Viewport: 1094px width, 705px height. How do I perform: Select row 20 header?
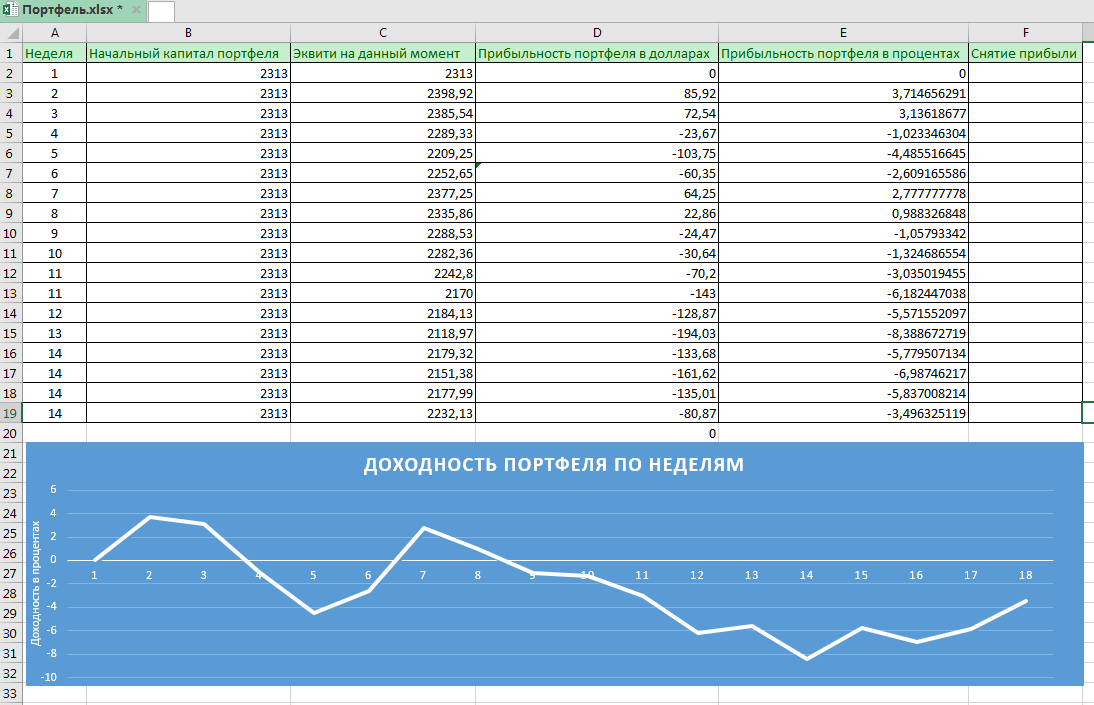pyautogui.click(x=11, y=433)
